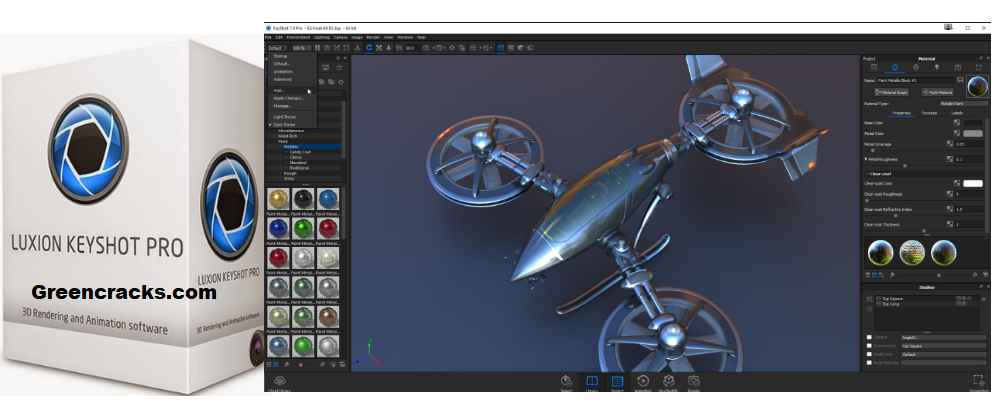Choose Apply Changes... in workspace menu
This screenshot has width=995, height=402.
click(289, 98)
